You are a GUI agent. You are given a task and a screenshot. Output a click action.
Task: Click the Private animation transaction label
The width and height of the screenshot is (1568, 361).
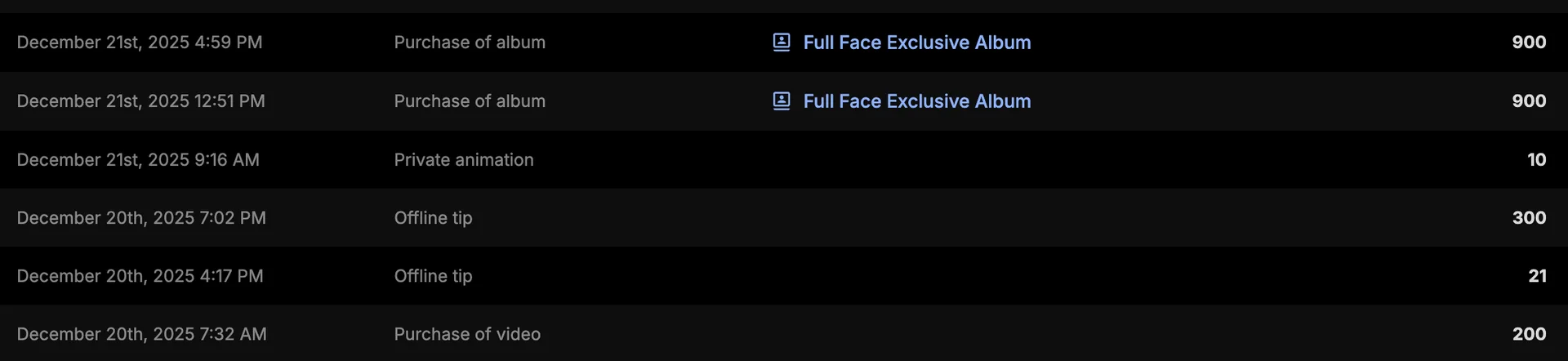click(464, 160)
